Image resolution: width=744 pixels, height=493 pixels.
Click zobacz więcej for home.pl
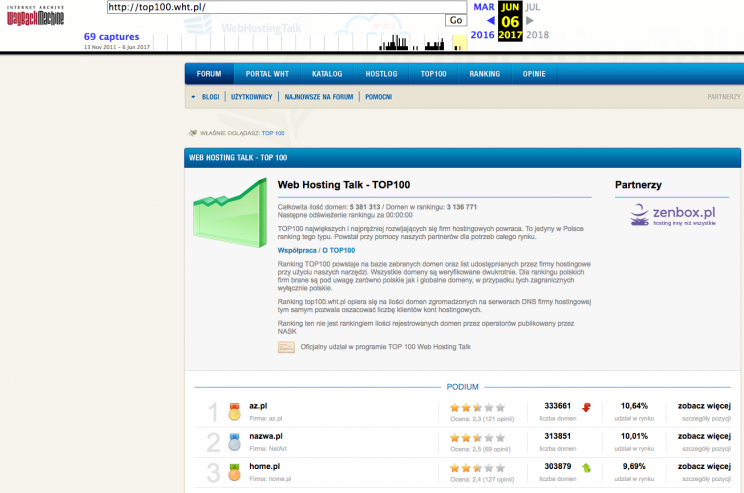[x=705, y=466]
